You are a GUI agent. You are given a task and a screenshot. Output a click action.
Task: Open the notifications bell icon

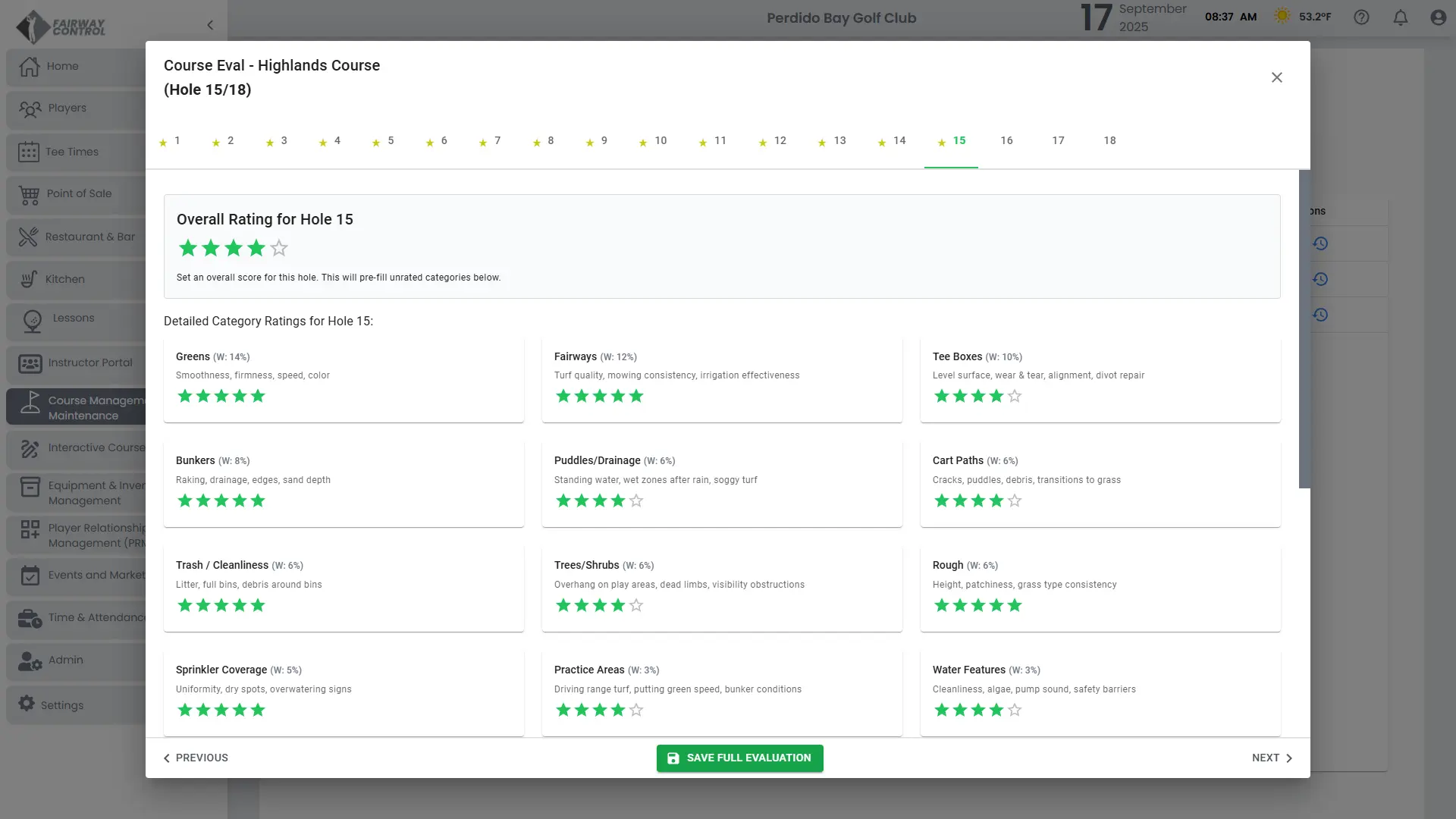pyautogui.click(x=1401, y=17)
